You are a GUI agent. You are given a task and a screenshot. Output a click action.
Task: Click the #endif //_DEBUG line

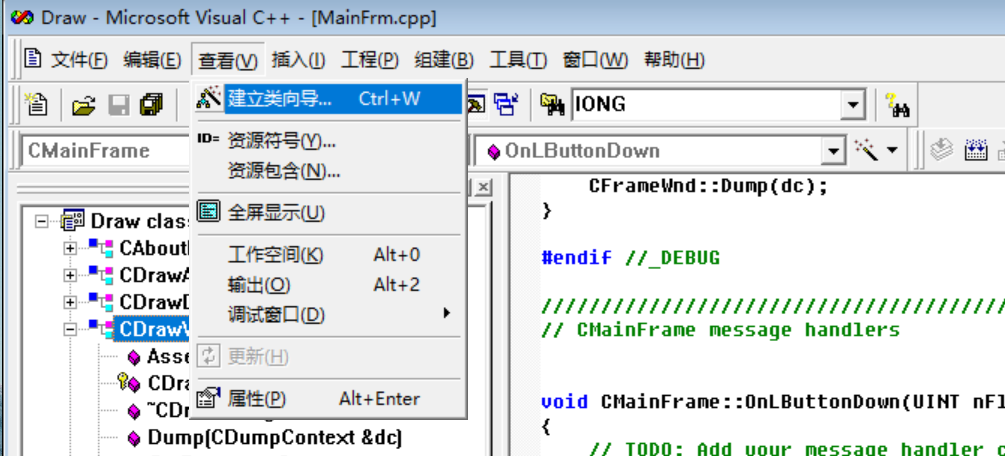point(631,258)
